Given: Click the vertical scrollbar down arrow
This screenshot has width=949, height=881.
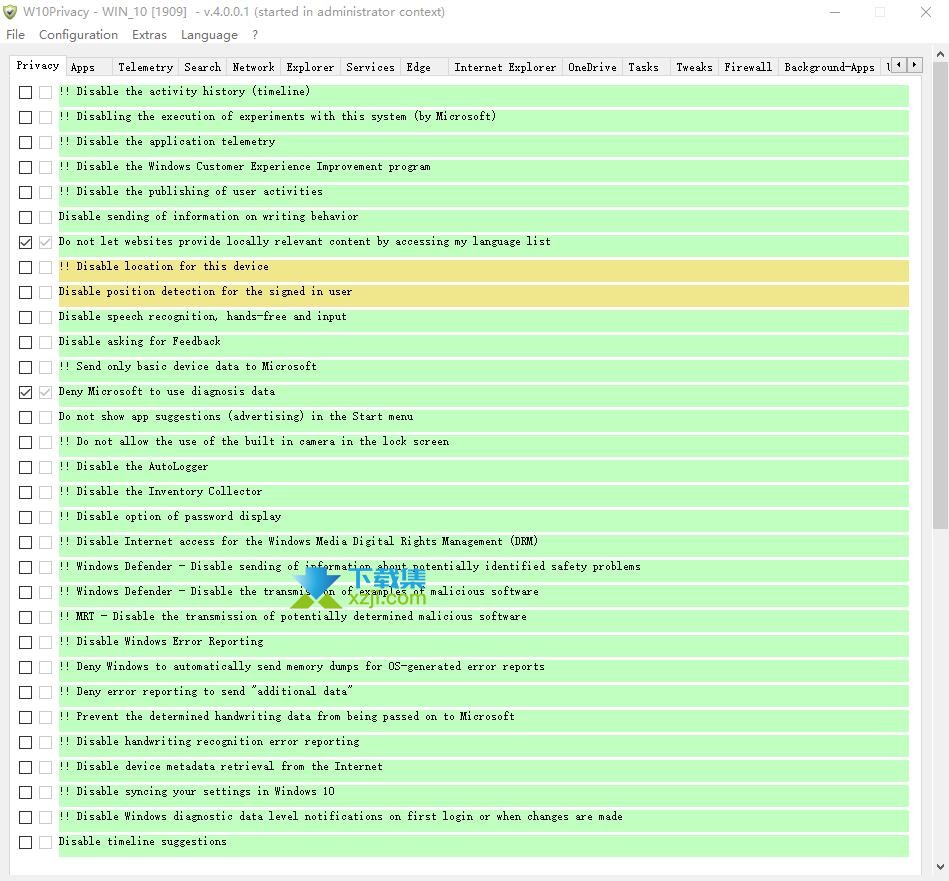Looking at the screenshot, I should click(940, 866).
